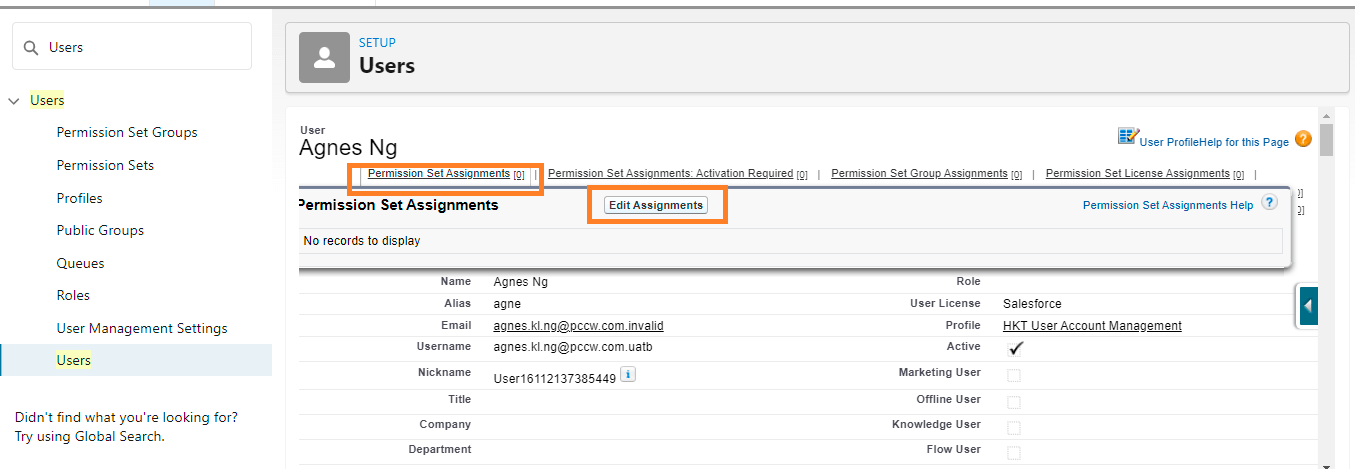1355x469 pixels.
Task: Click the No records to display text
Action: pos(362,241)
